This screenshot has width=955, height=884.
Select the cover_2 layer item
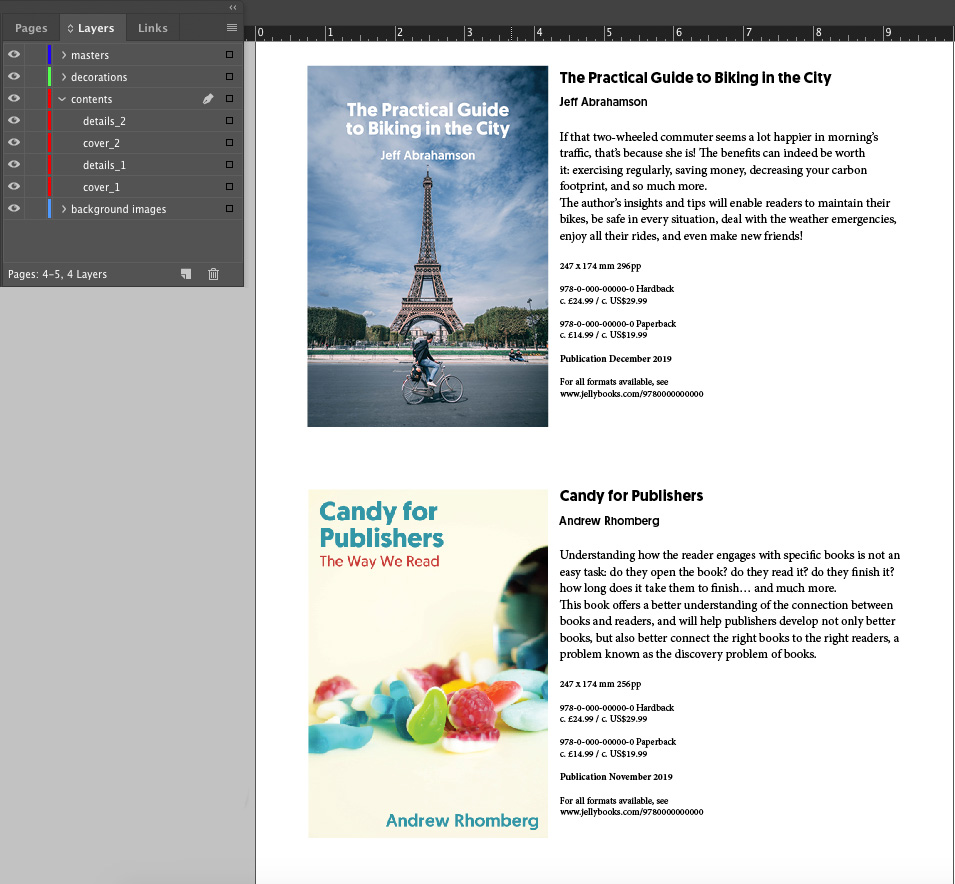[101, 143]
